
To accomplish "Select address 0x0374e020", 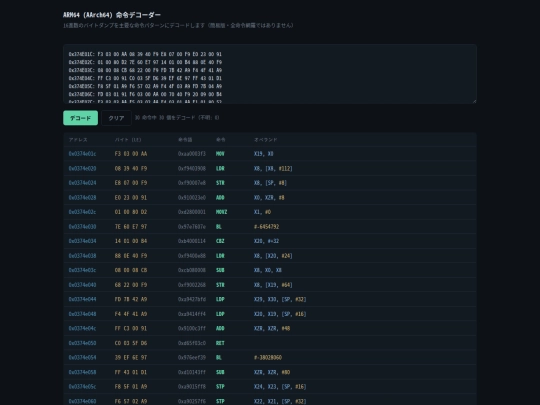I will point(82,168).
